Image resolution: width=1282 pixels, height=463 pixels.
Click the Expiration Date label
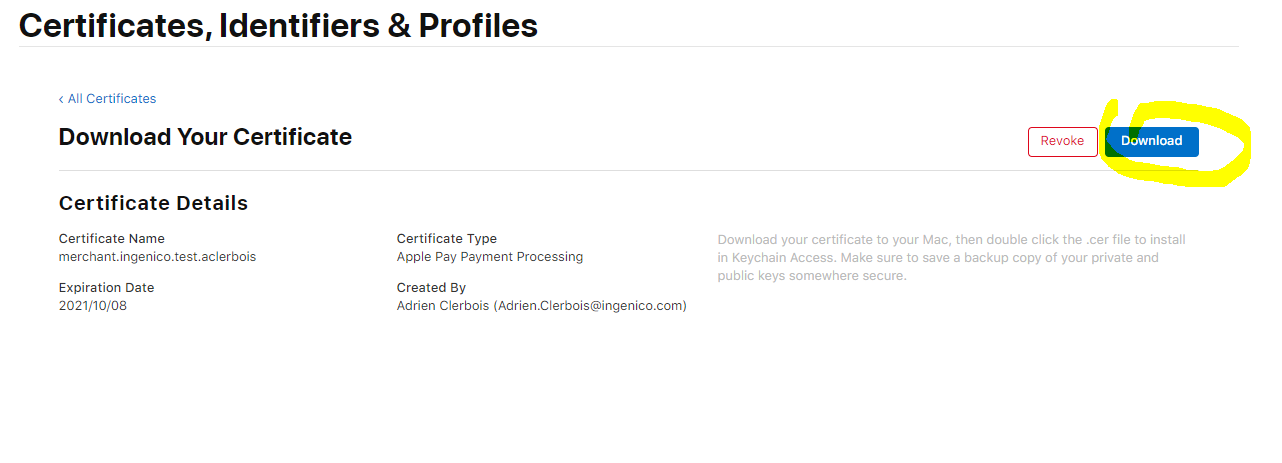coord(106,288)
